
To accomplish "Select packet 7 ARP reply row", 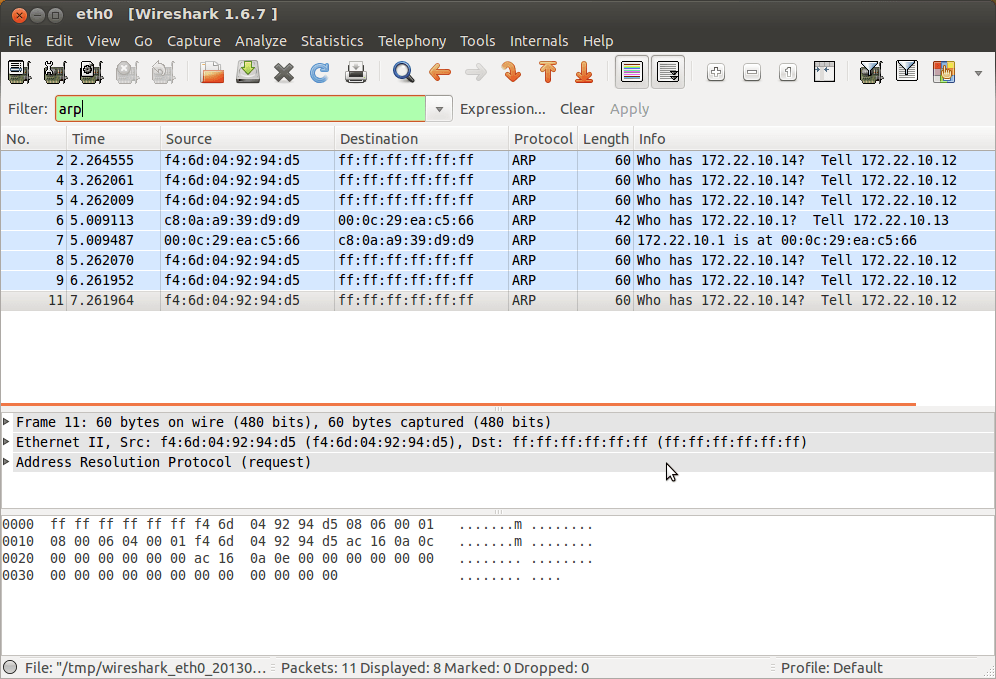I will coord(497,240).
